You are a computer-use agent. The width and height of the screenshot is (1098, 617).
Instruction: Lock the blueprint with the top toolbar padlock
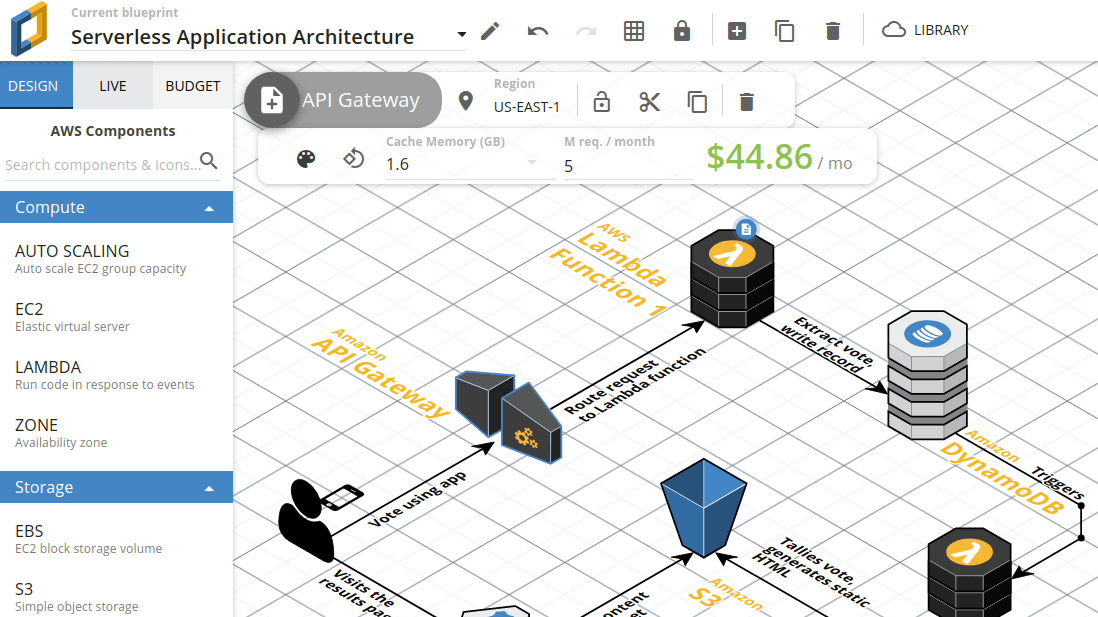tap(681, 31)
